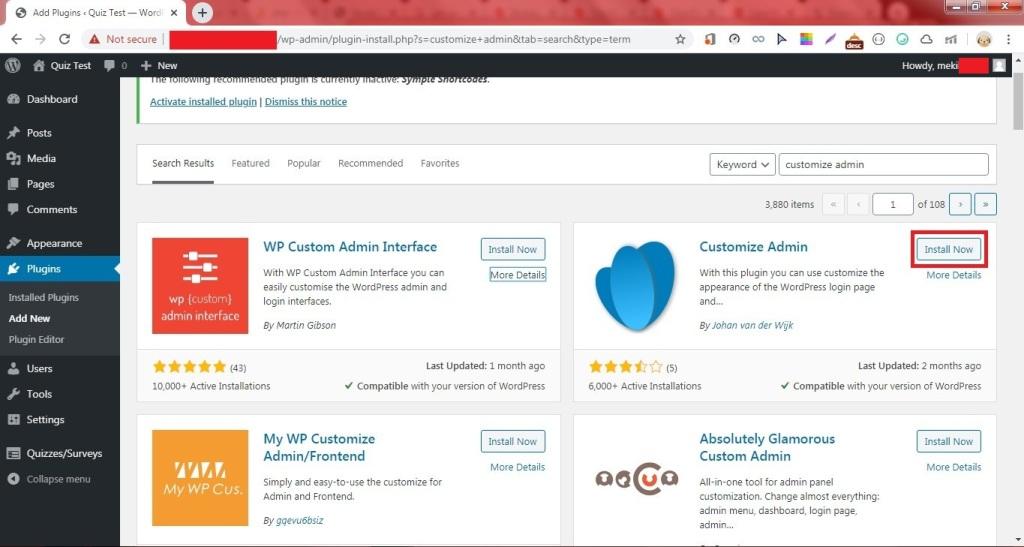Go to next results page arrow
The image size is (1024, 547).
[x=960, y=204]
